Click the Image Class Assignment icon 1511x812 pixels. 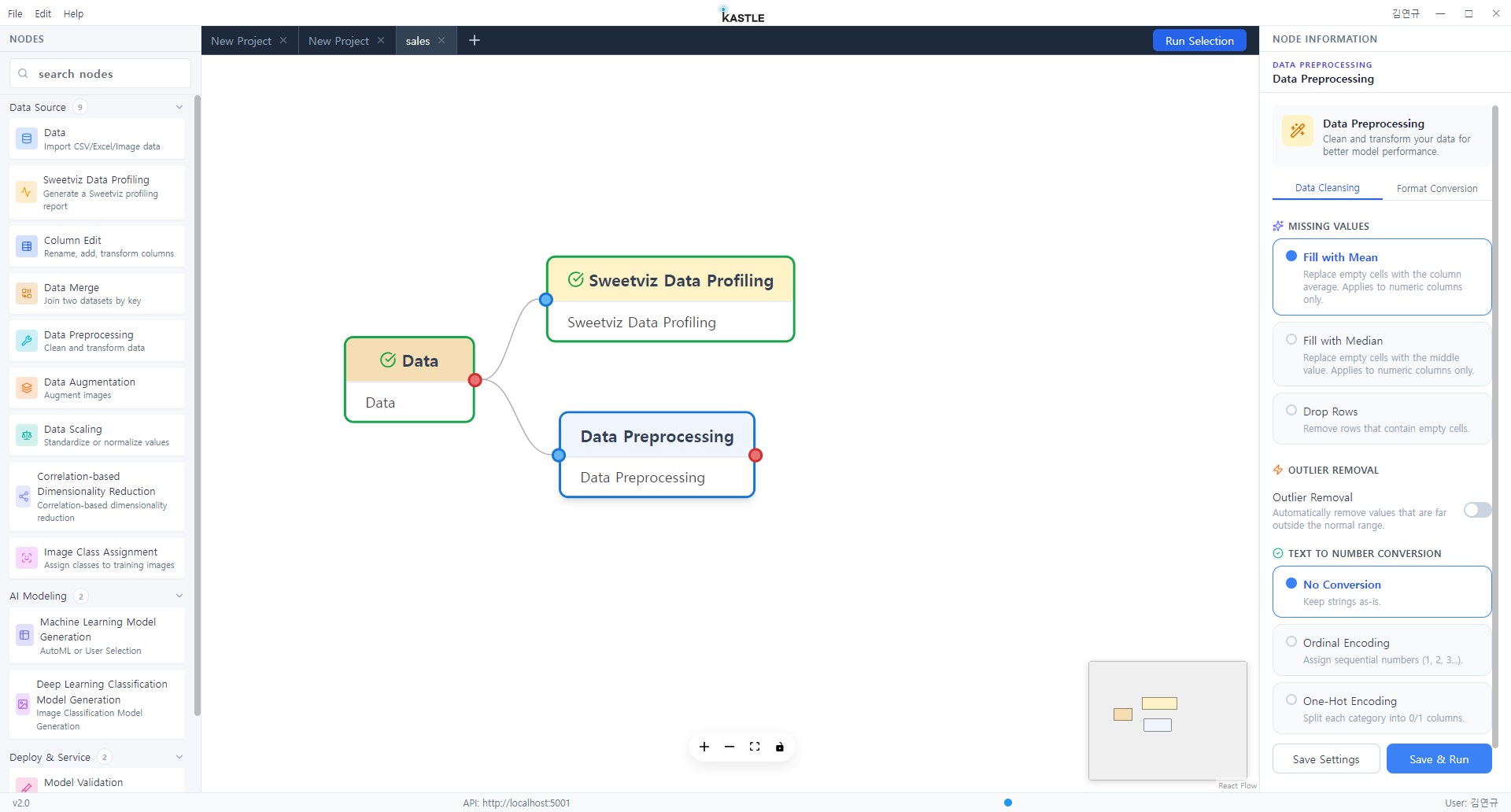[x=27, y=558]
